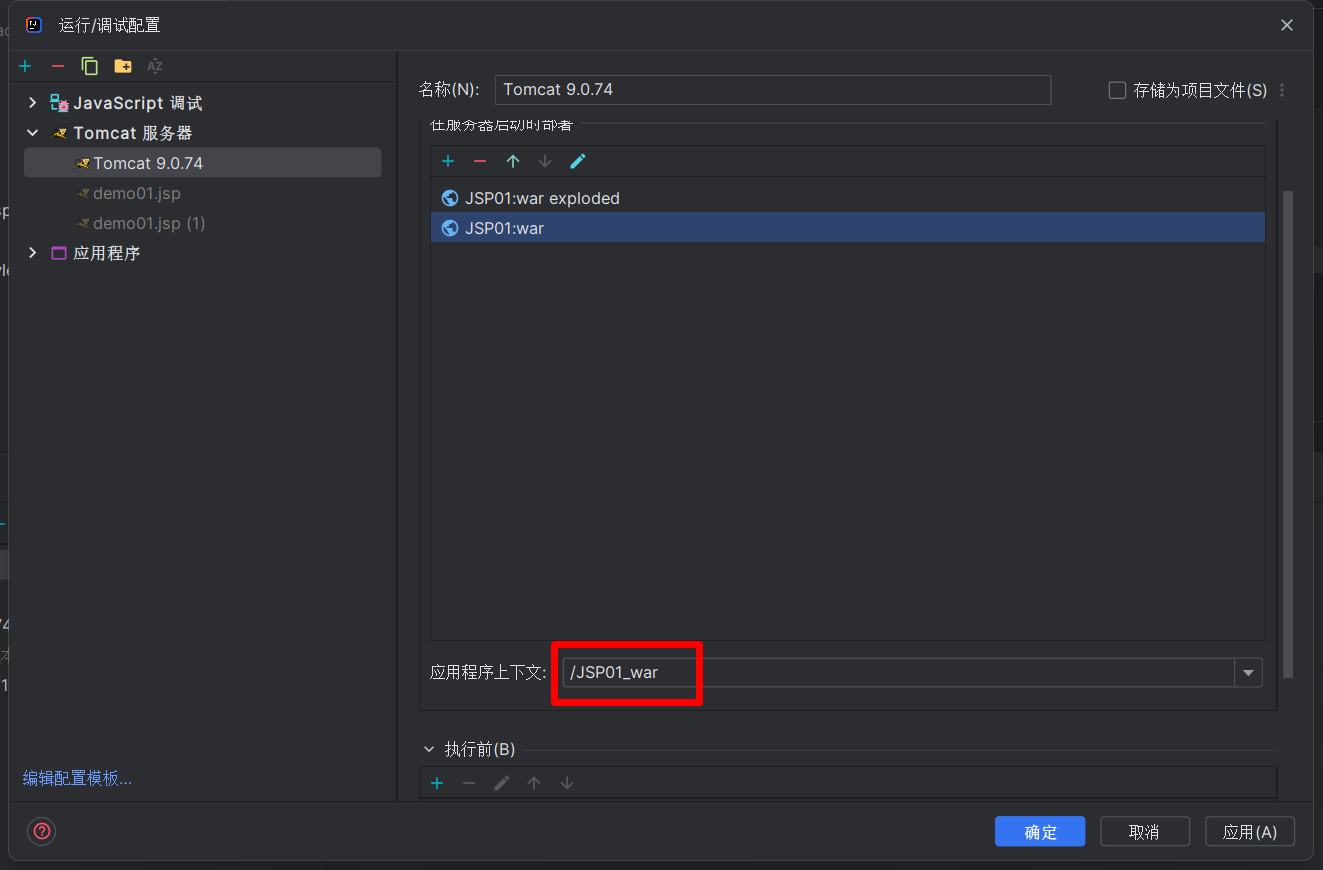The height and width of the screenshot is (870, 1323).
Task: Select the JSP01:war artifact row
Action: tap(848, 228)
